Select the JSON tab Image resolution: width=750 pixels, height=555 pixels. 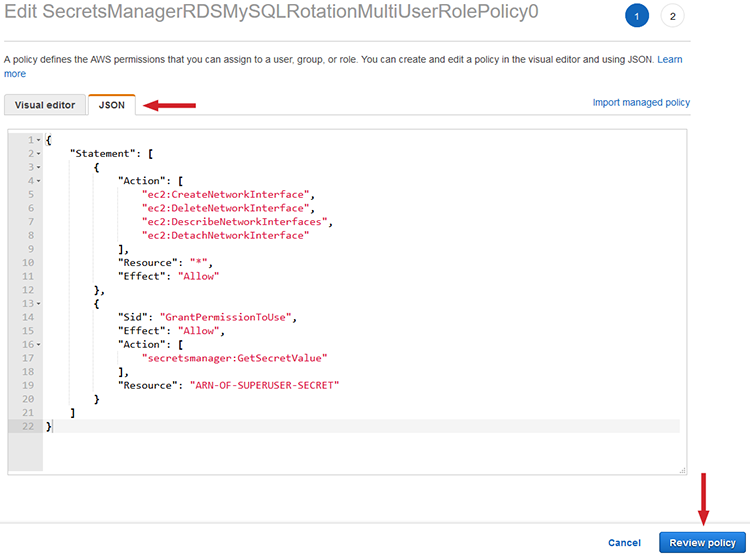111,105
